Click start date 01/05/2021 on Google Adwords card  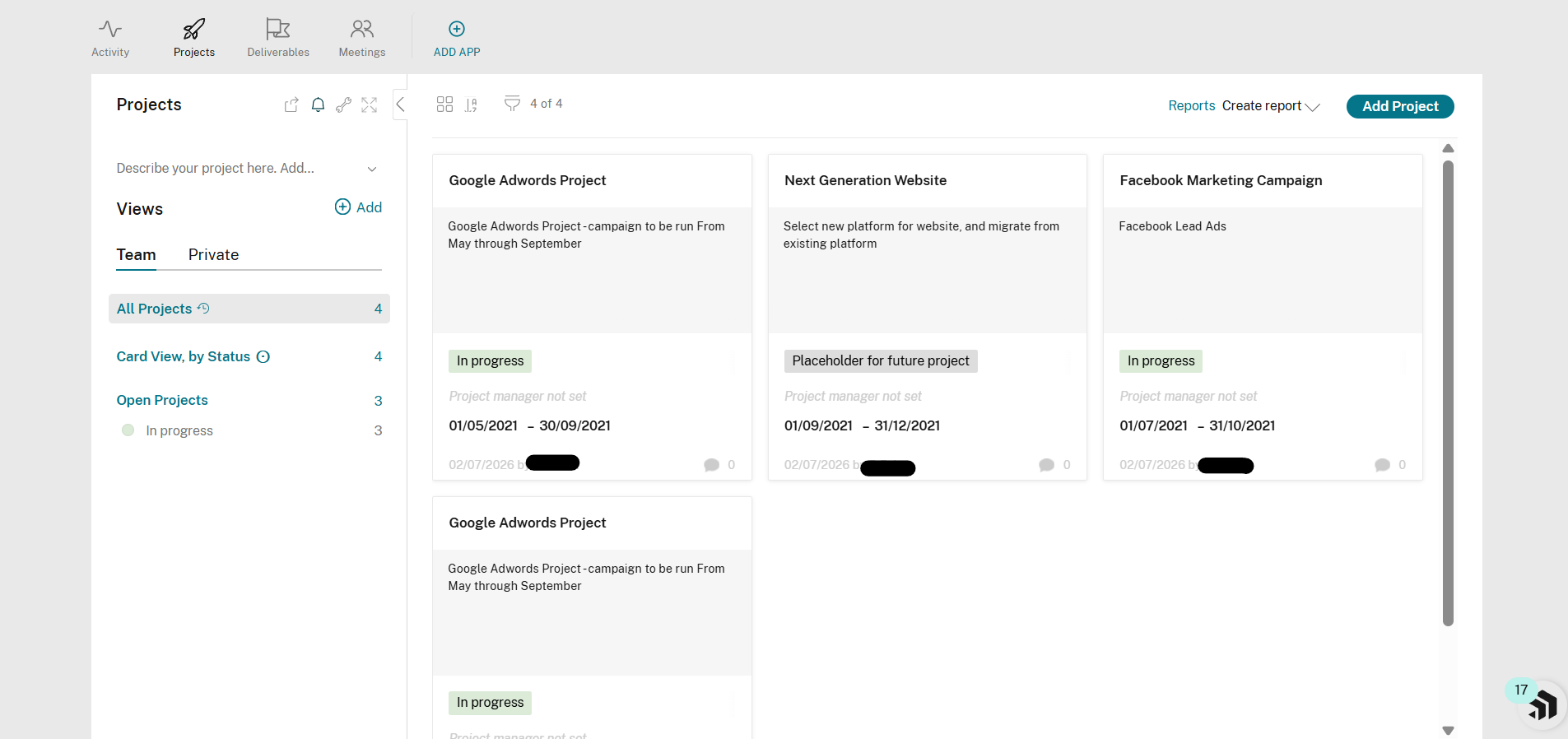pos(483,425)
